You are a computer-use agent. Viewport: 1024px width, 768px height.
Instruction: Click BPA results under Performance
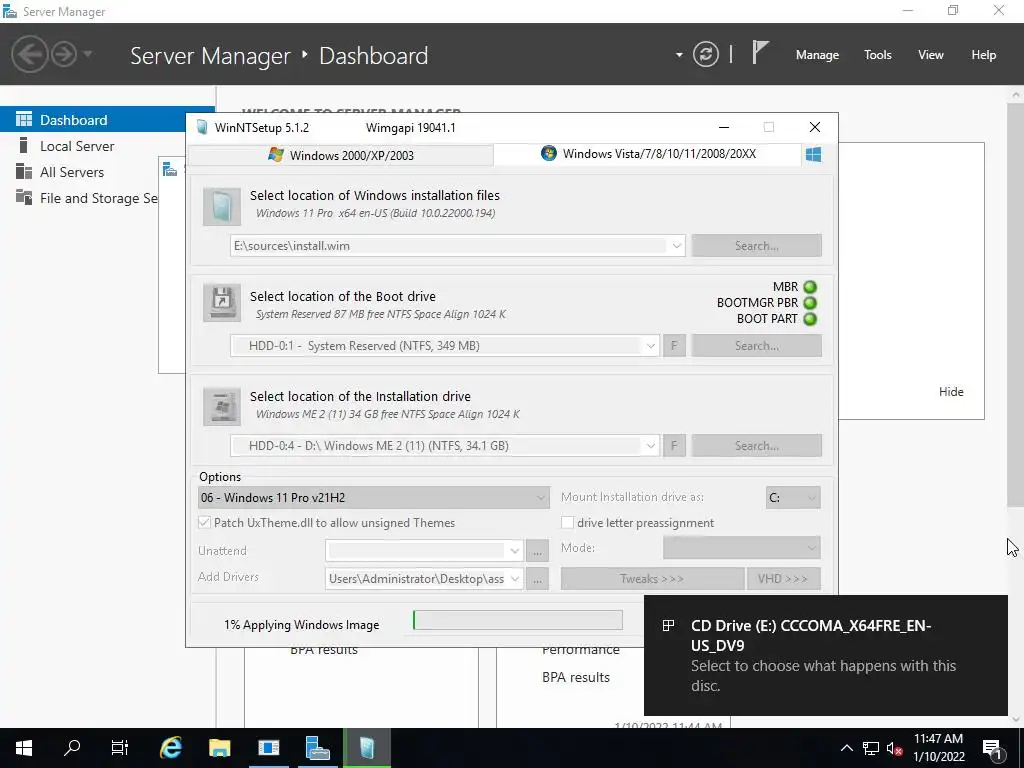(x=576, y=677)
